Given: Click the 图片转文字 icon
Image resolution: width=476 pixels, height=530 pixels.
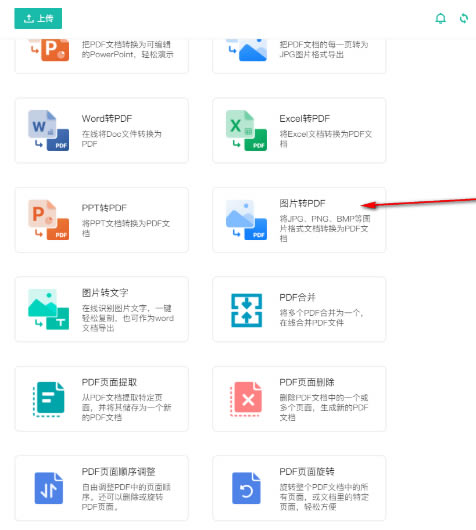Looking at the screenshot, I should click(49, 309).
